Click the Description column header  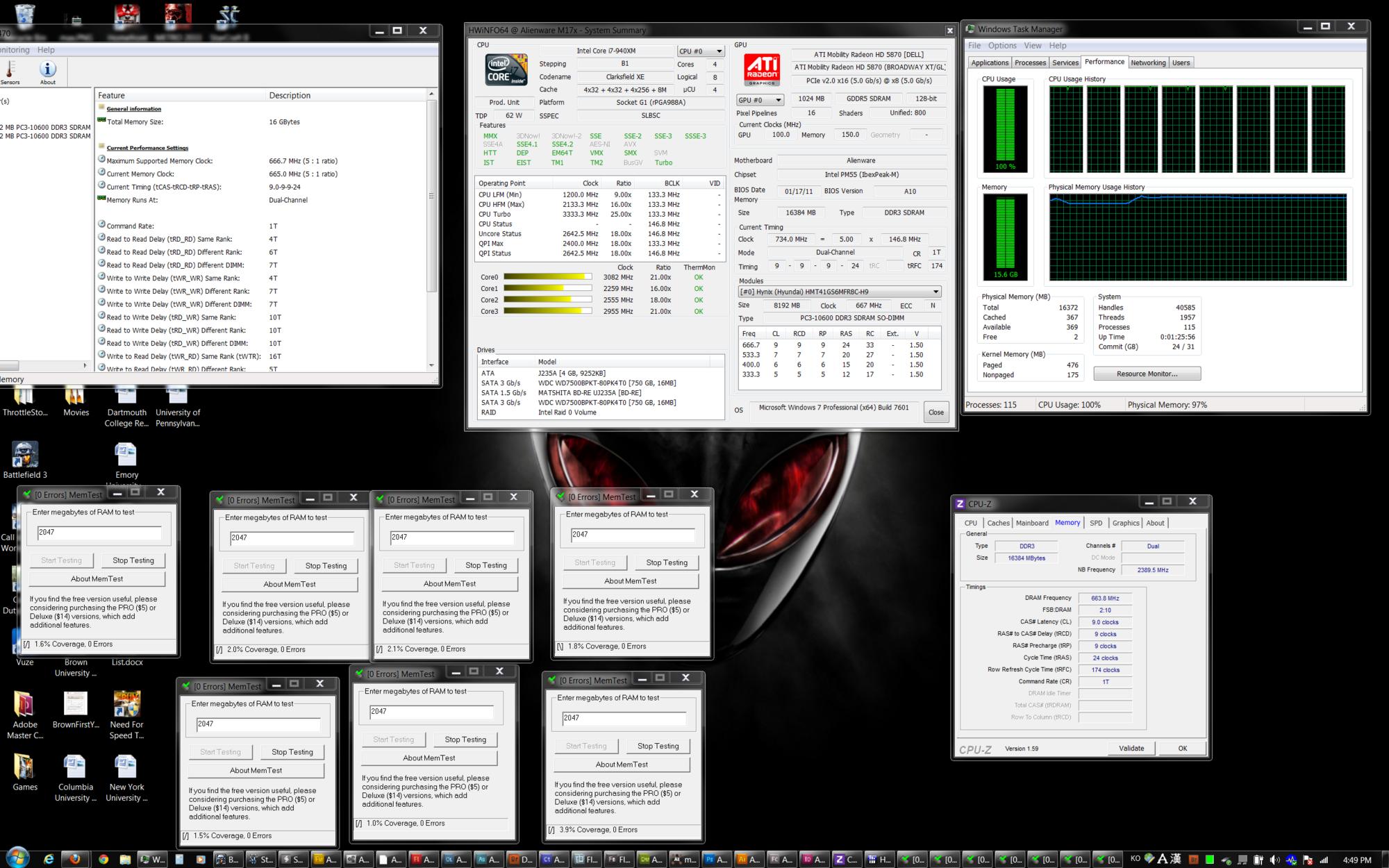tap(346, 95)
